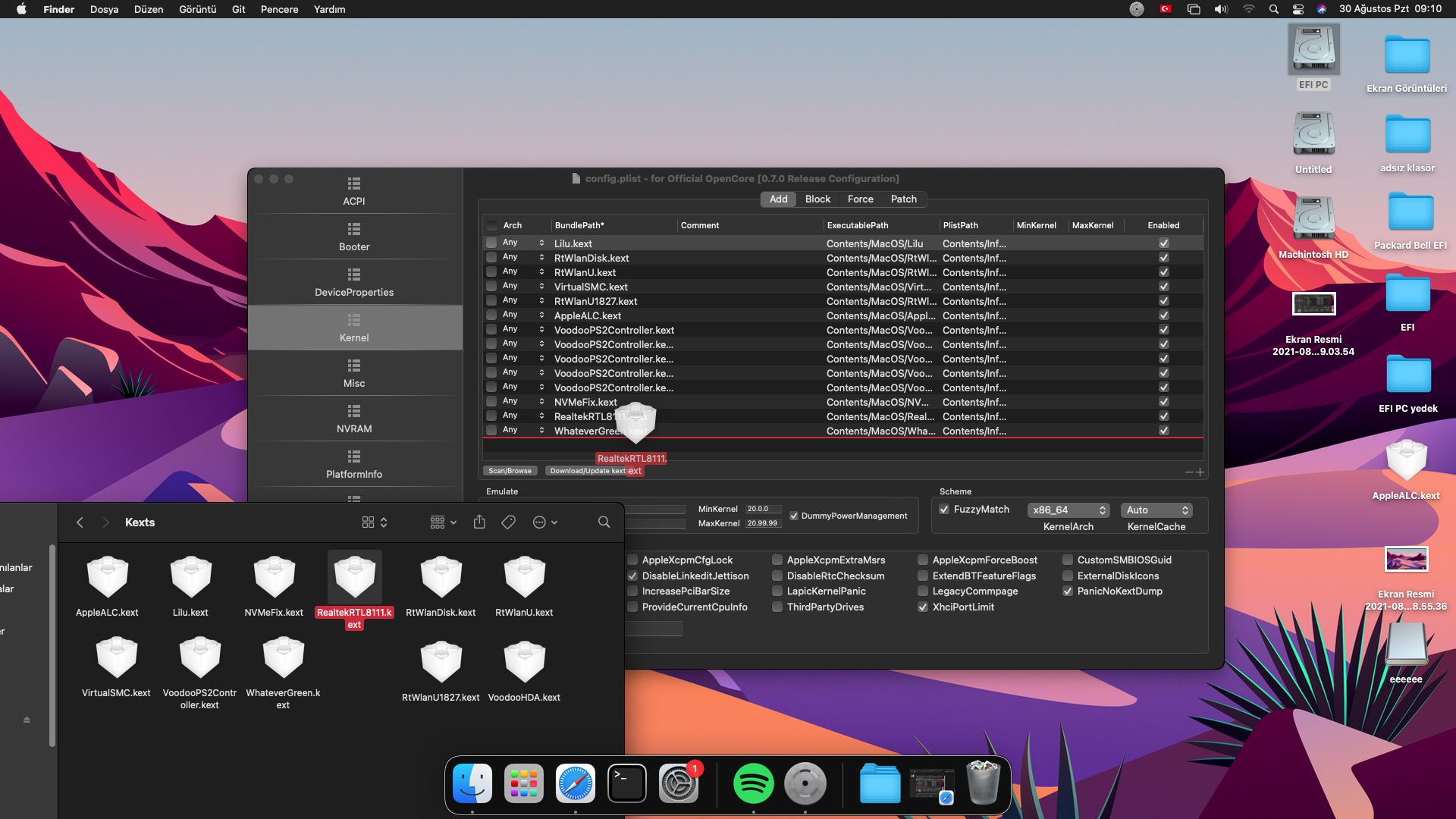The image size is (1456, 819).
Task: Open the ACPI section in sidebar
Action: click(354, 190)
